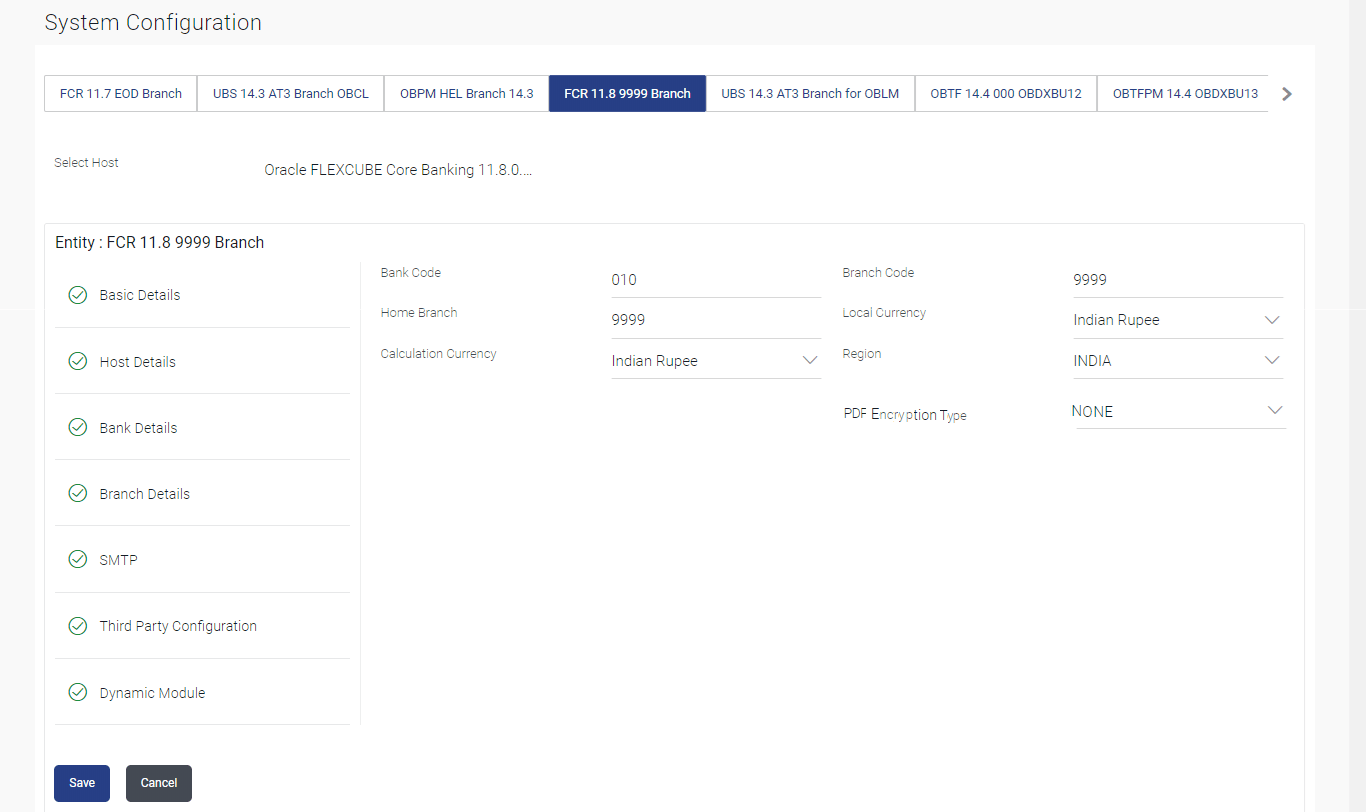Screen dimensions: 1366x812
Task: Click the Bank Code label
Action: [411, 272]
